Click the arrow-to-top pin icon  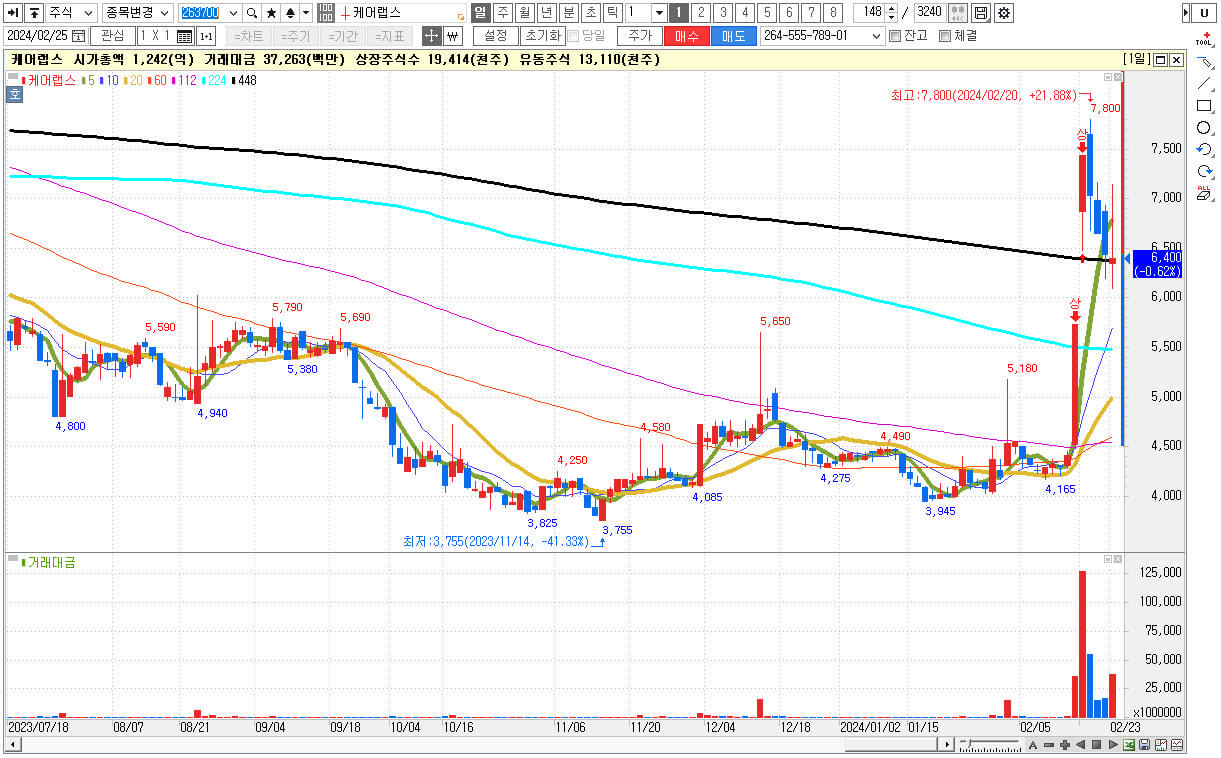pos(34,13)
